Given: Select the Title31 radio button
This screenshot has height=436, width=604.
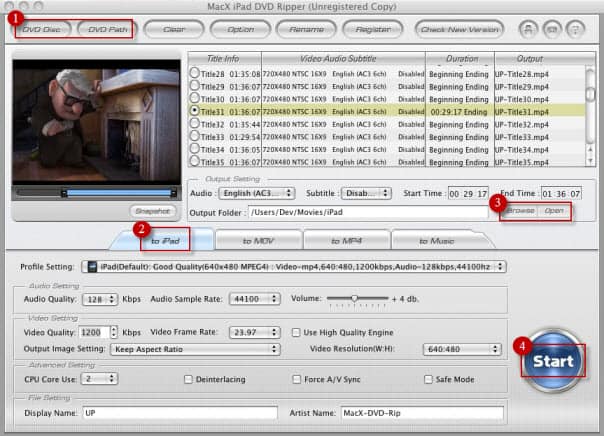Looking at the screenshot, I should pyautogui.click(x=195, y=111).
